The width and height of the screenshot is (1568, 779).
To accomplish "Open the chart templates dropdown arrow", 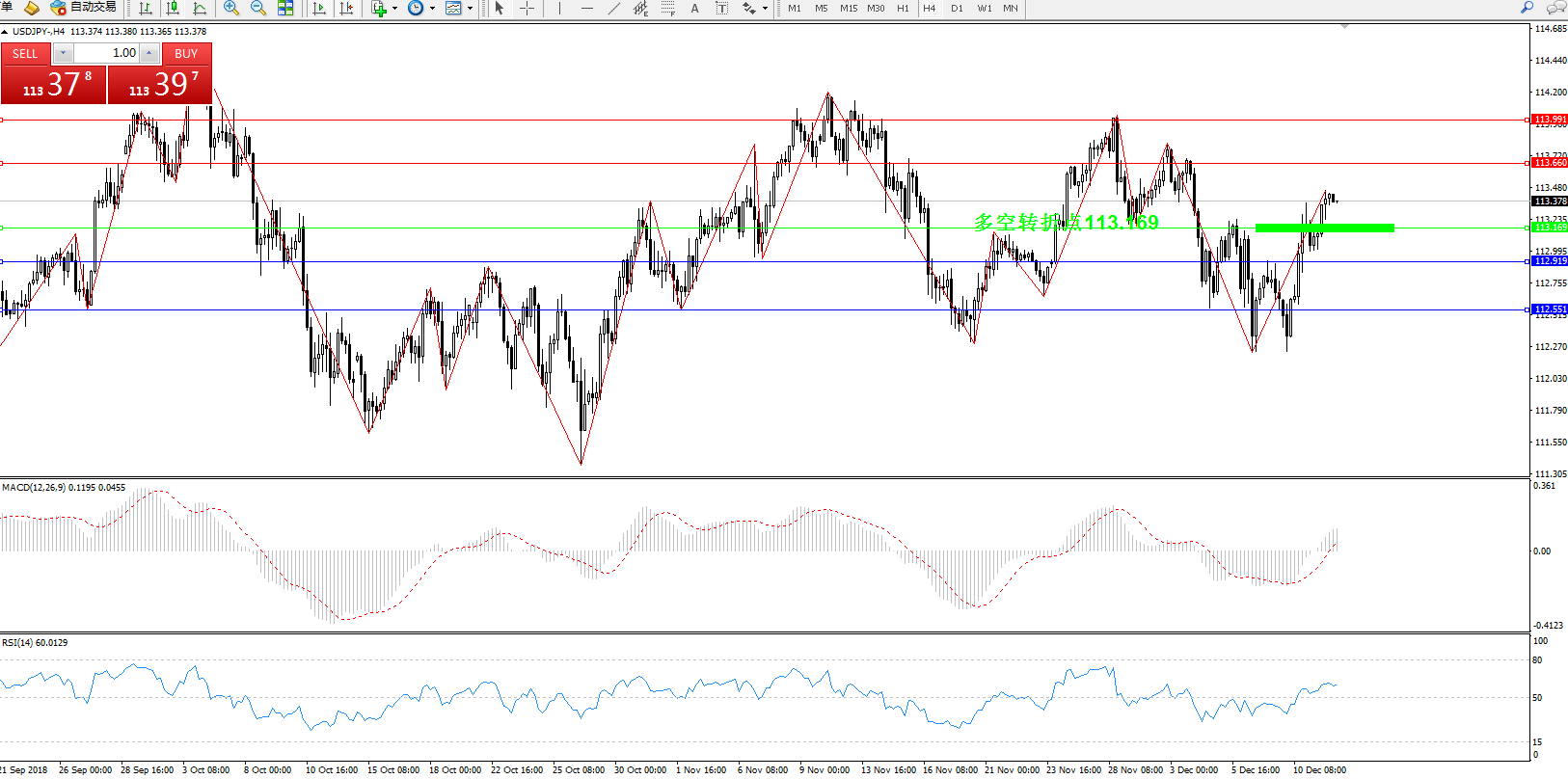I will click(470, 9).
